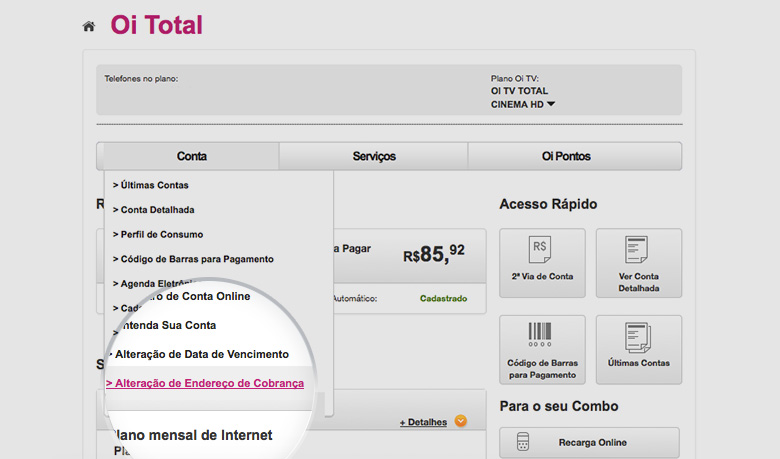780x459 pixels.
Task: Click the + Detalhes link
Action: [x=423, y=422]
